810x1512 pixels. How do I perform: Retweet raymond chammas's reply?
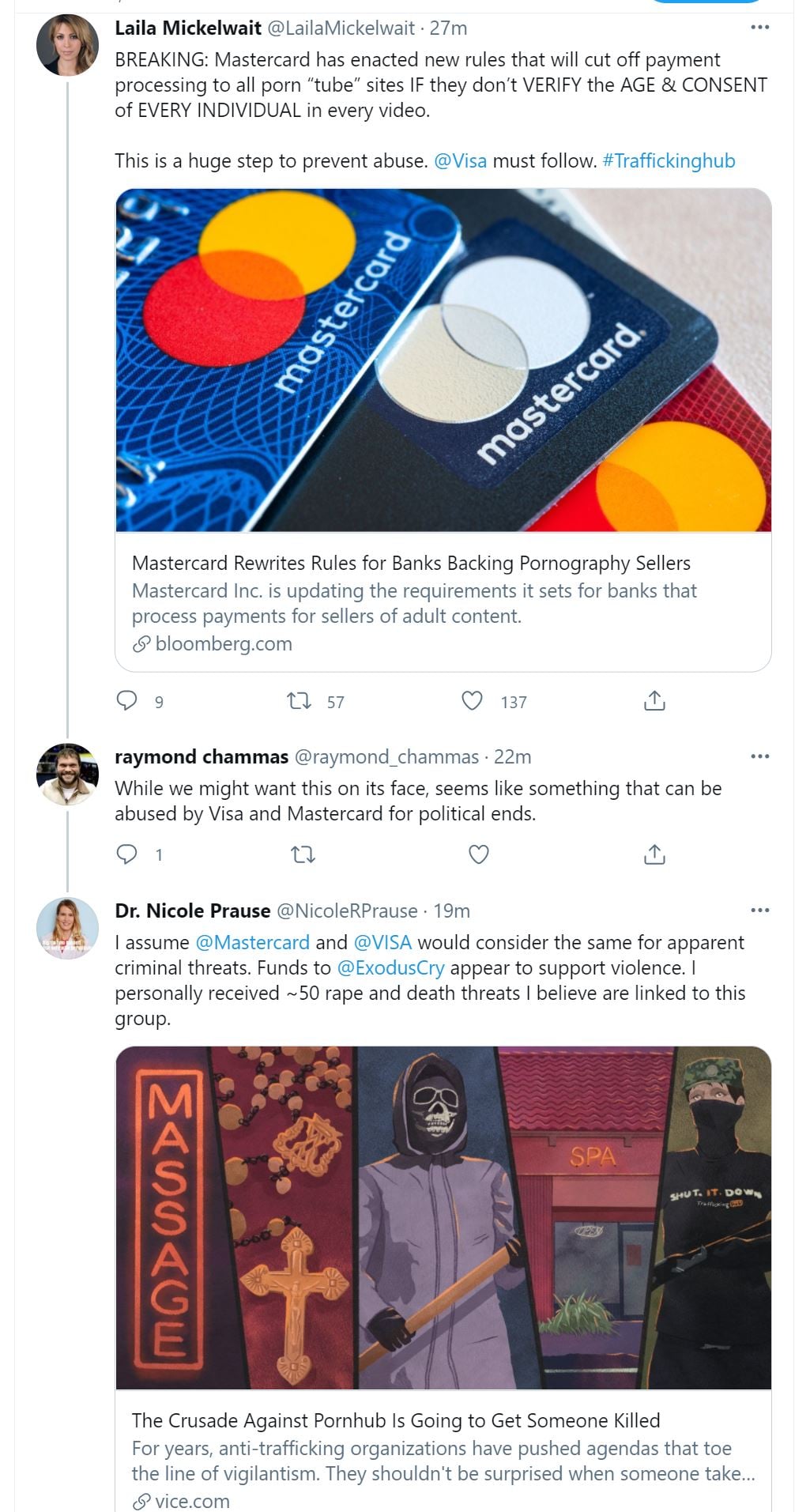tap(303, 854)
